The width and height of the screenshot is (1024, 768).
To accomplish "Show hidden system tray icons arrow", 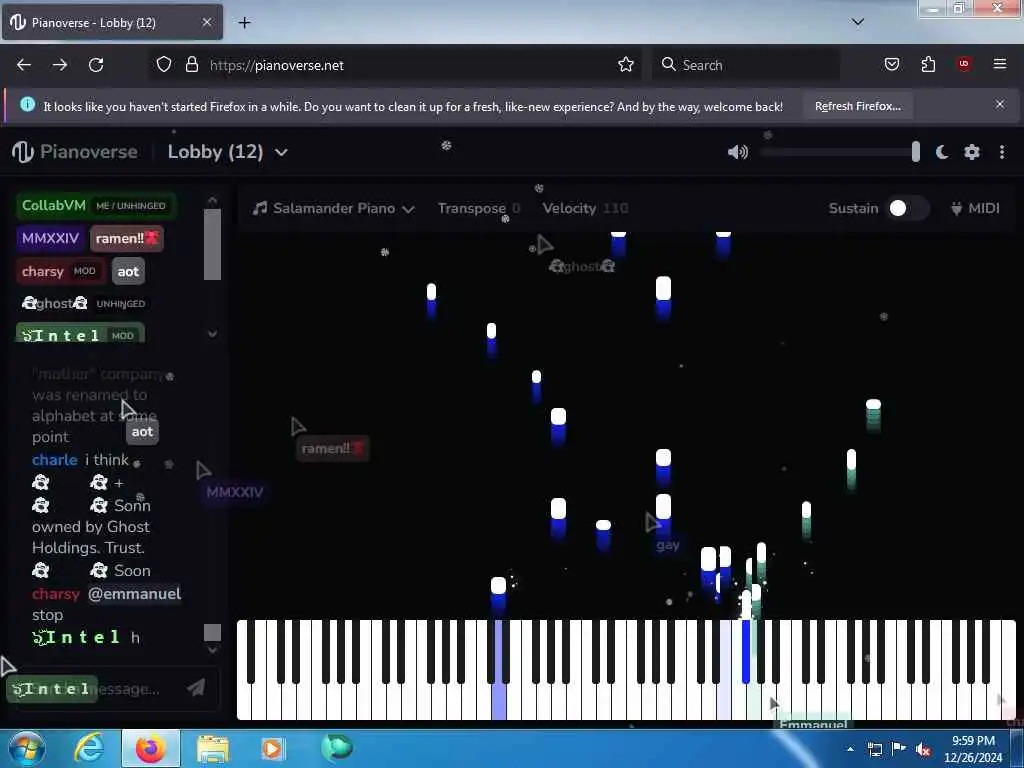I will (x=850, y=749).
